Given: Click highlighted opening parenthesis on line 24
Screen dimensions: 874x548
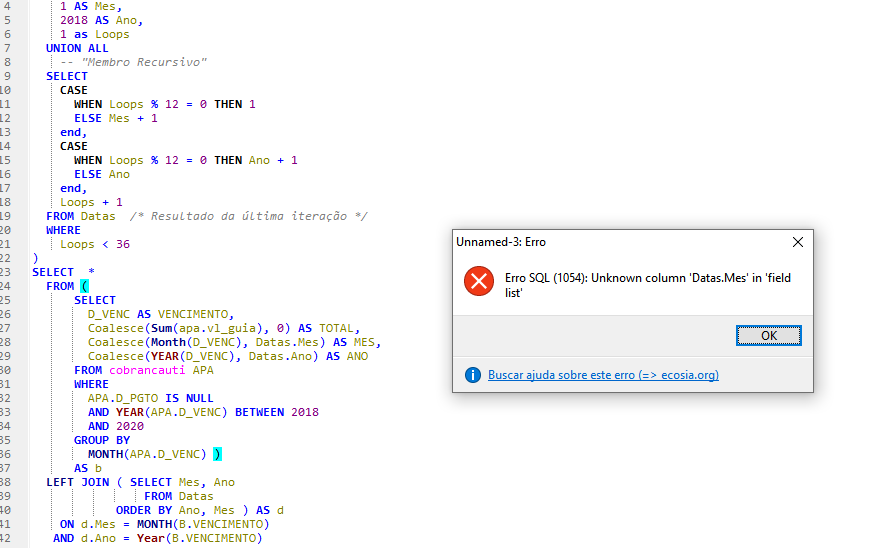Looking at the screenshot, I should 84,287.
